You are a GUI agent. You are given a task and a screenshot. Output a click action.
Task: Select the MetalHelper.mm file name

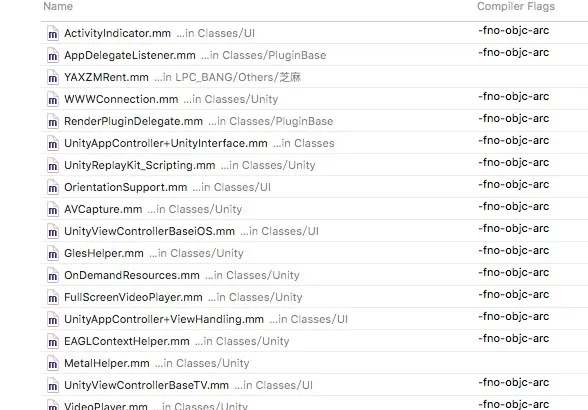pos(107,363)
